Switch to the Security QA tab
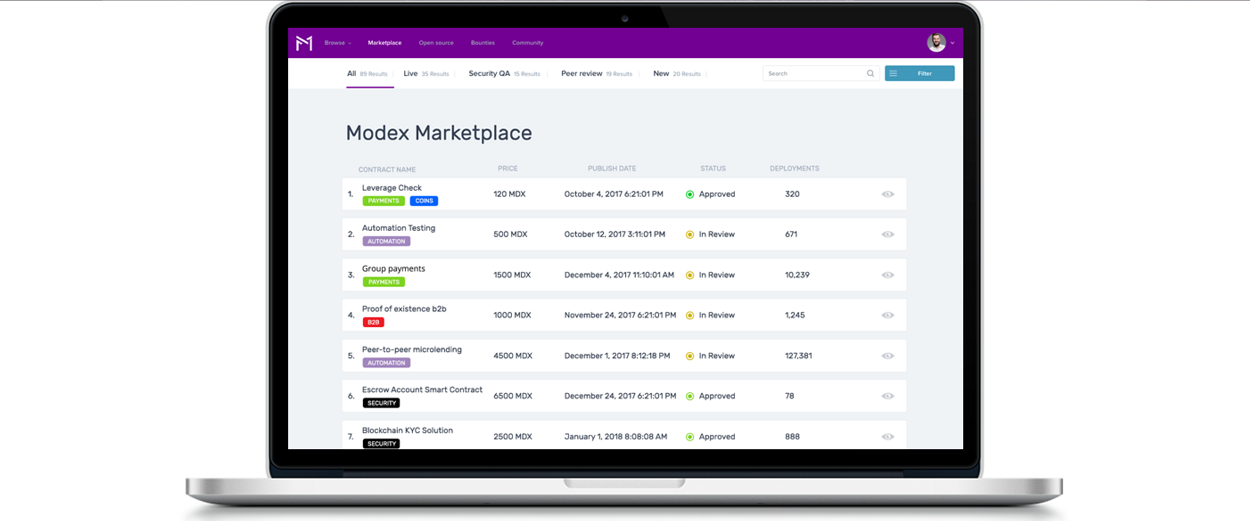The width and height of the screenshot is (1250, 521). (504, 73)
